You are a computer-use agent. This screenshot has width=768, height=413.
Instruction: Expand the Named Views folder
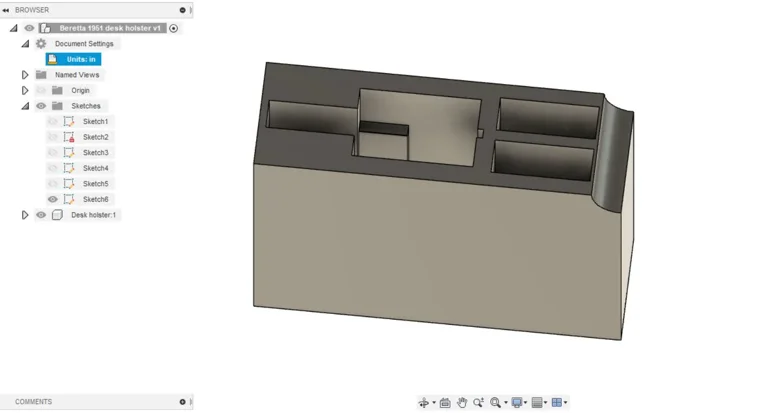coord(25,75)
